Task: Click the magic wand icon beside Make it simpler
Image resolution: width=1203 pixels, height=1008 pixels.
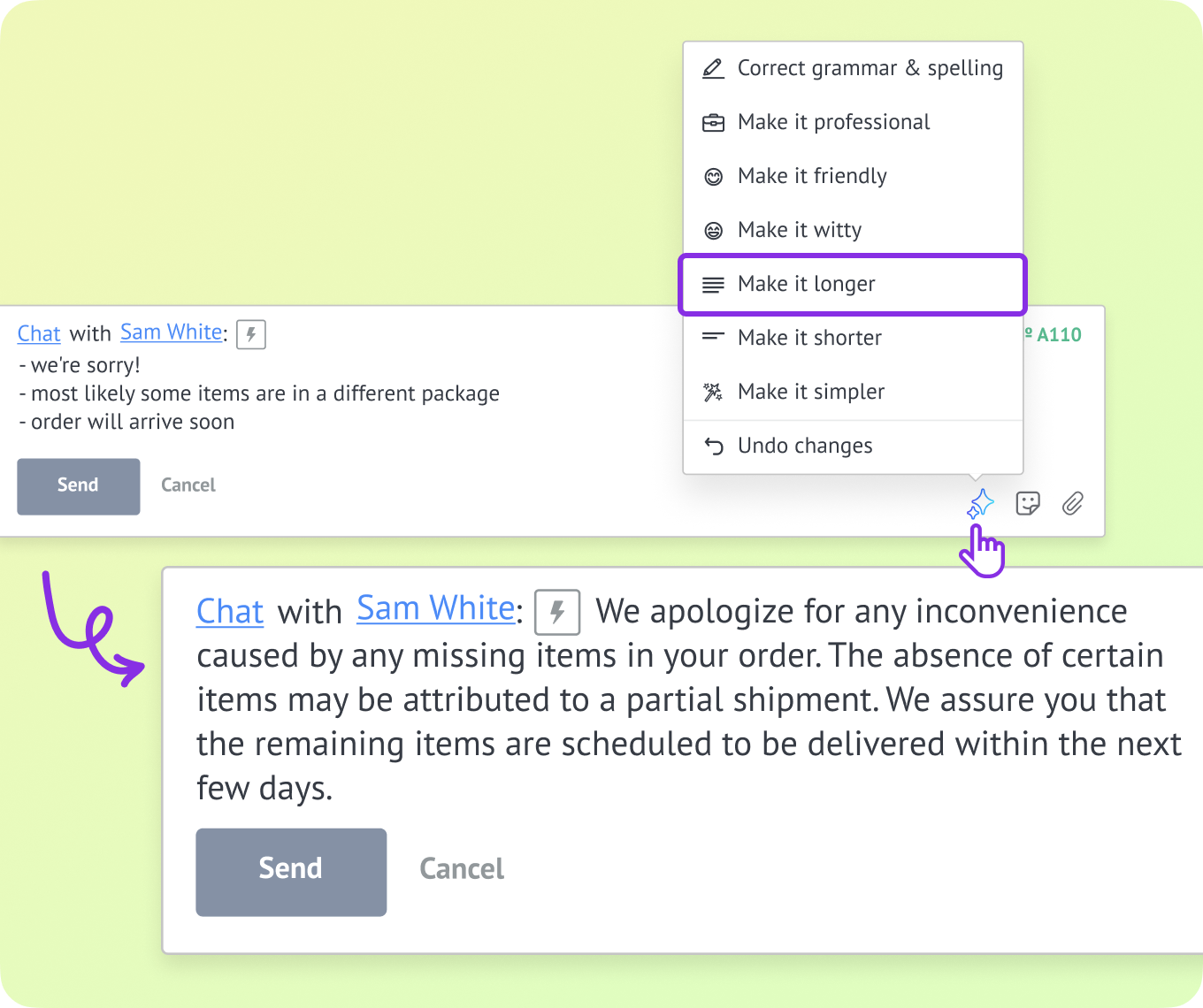Action: click(x=713, y=392)
